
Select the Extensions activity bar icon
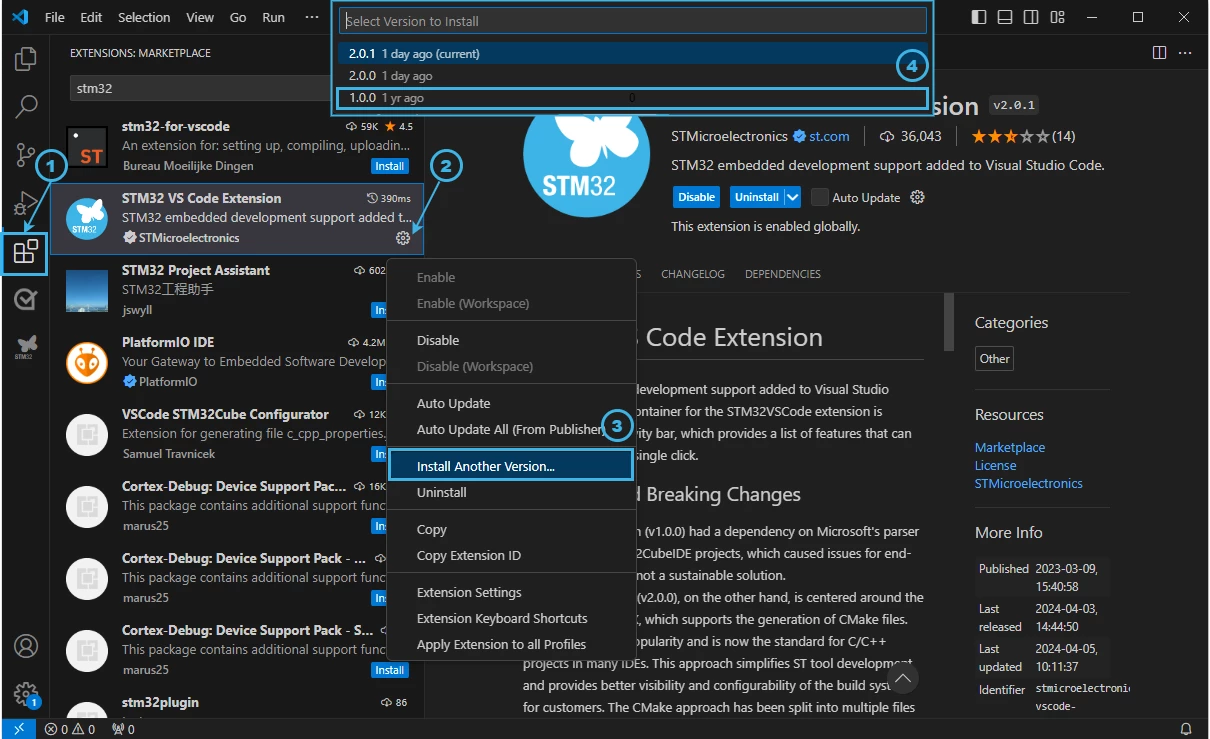[26, 251]
